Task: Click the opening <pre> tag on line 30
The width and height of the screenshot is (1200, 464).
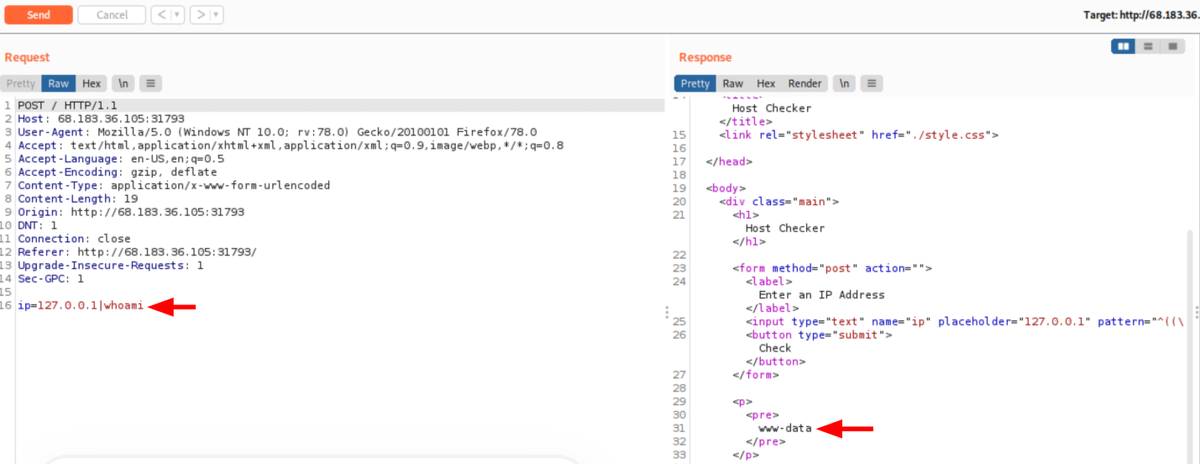Action: pyautogui.click(x=761, y=415)
